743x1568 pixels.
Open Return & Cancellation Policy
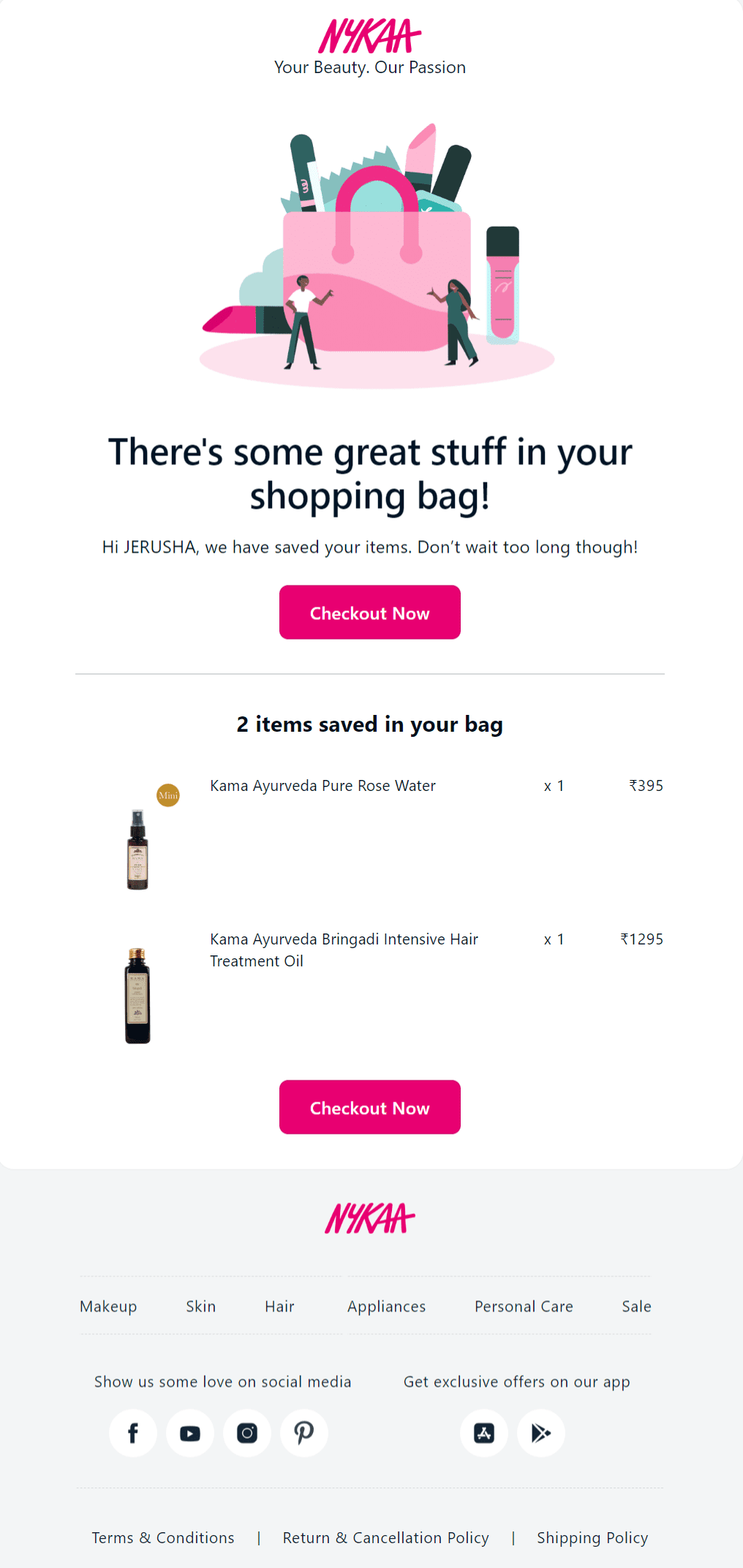[x=386, y=1537]
